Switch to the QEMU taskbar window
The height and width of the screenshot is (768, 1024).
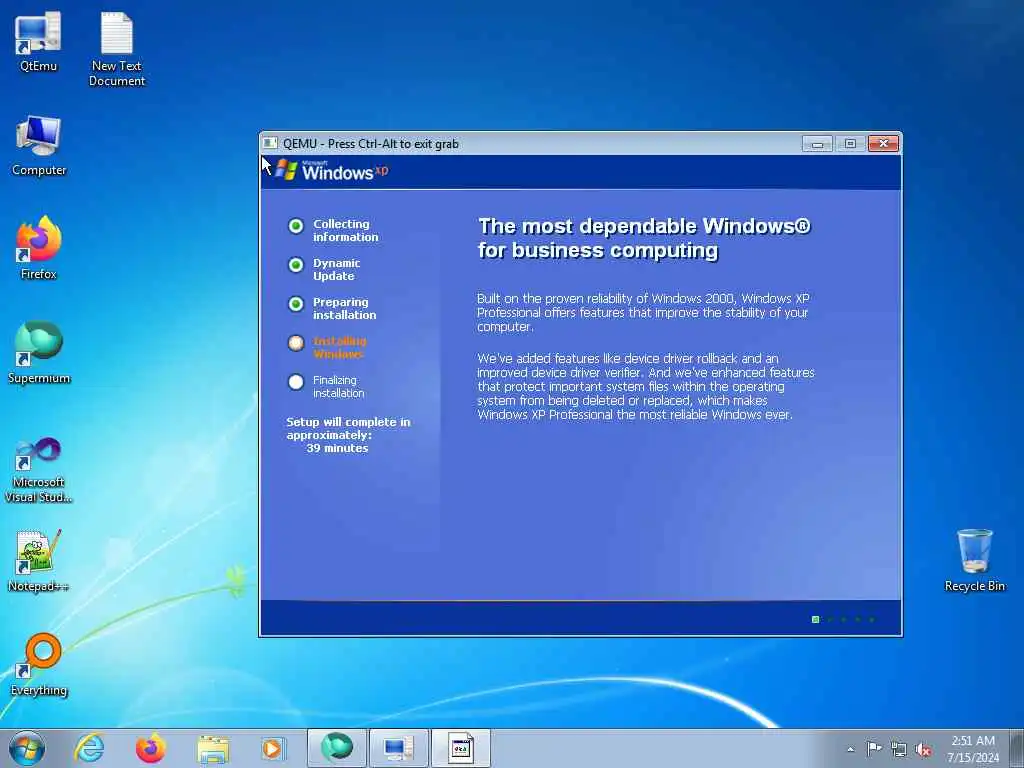461,748
